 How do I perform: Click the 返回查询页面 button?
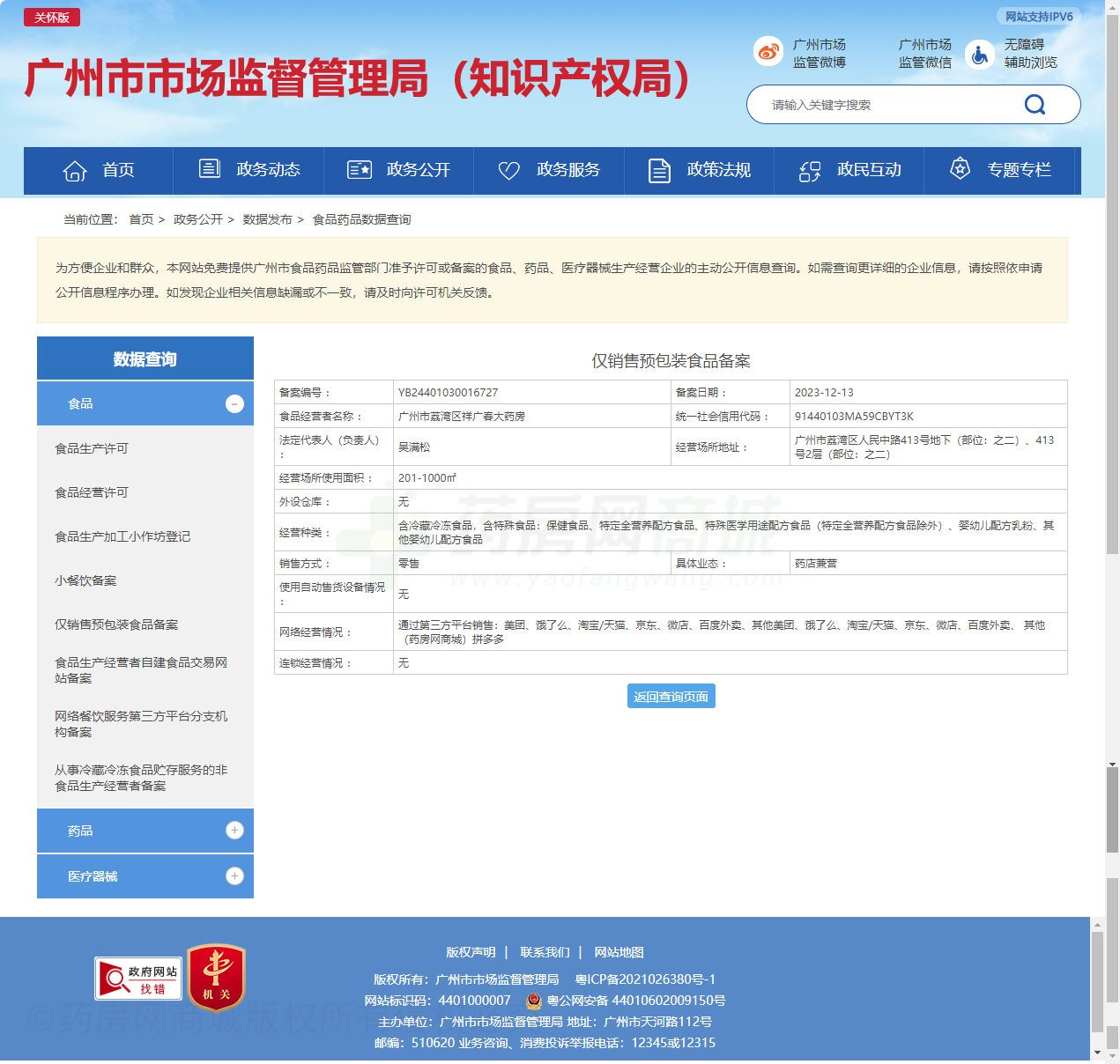(671, 696)
